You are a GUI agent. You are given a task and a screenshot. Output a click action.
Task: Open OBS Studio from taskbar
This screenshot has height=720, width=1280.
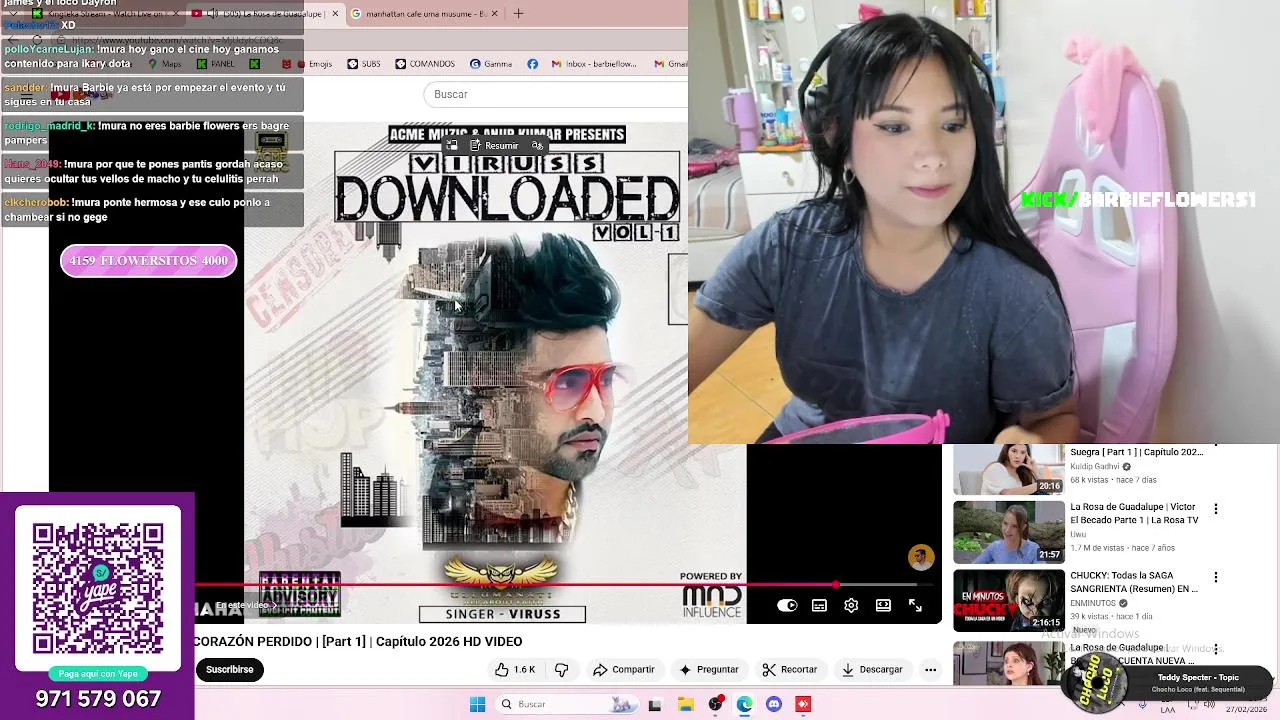715,704
